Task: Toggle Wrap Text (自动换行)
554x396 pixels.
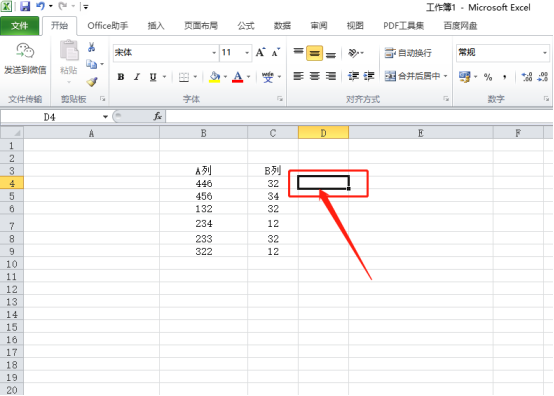Action: pyautogui.click(x=408, y=53)
